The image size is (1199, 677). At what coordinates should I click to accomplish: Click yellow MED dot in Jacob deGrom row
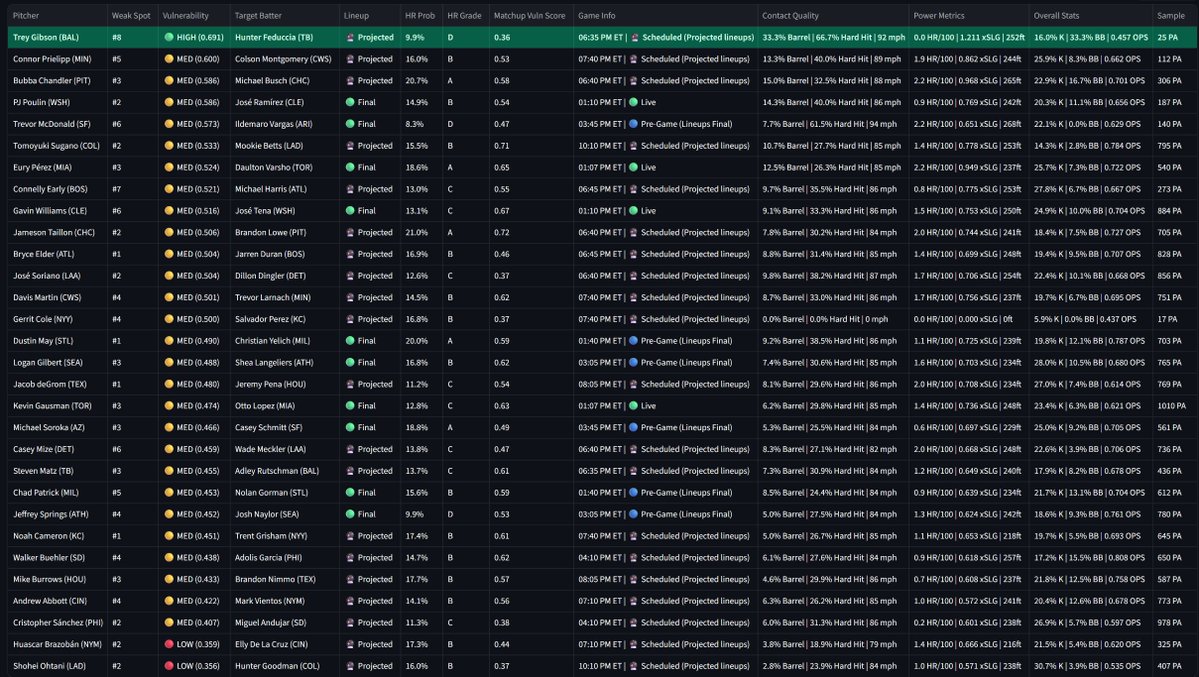(169, 384)
